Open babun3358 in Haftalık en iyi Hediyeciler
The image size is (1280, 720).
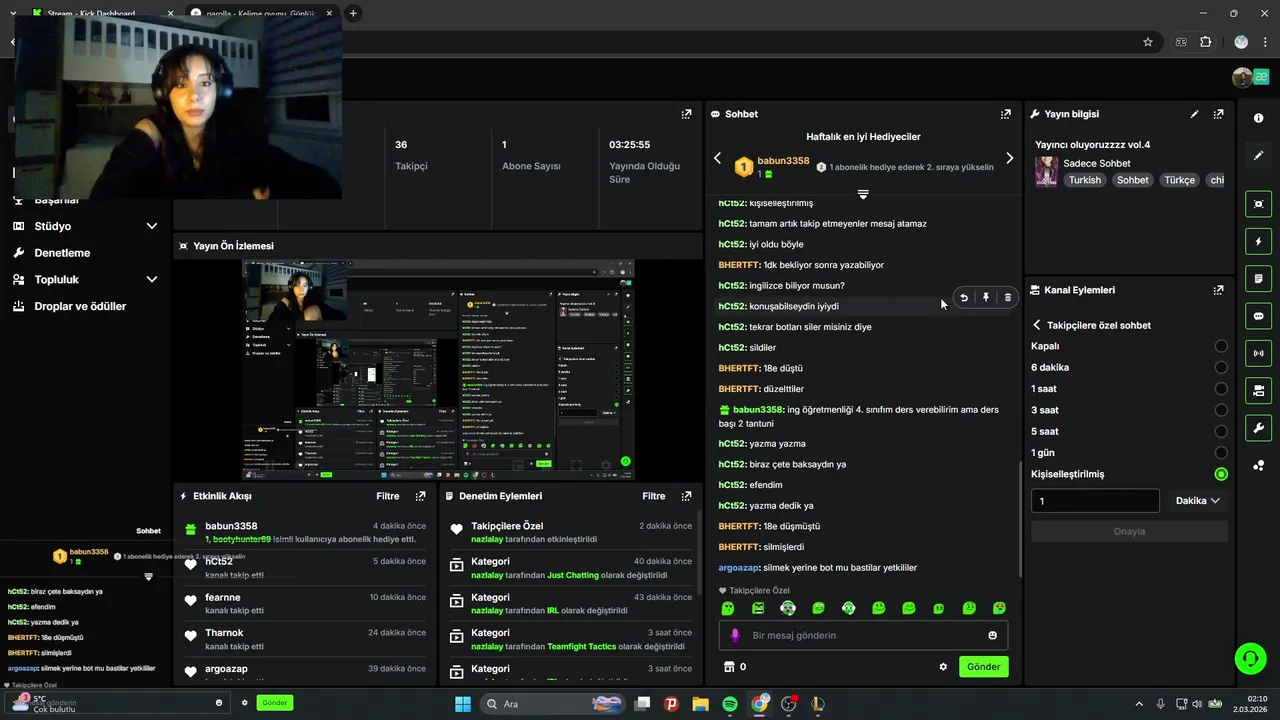[783, 160]
